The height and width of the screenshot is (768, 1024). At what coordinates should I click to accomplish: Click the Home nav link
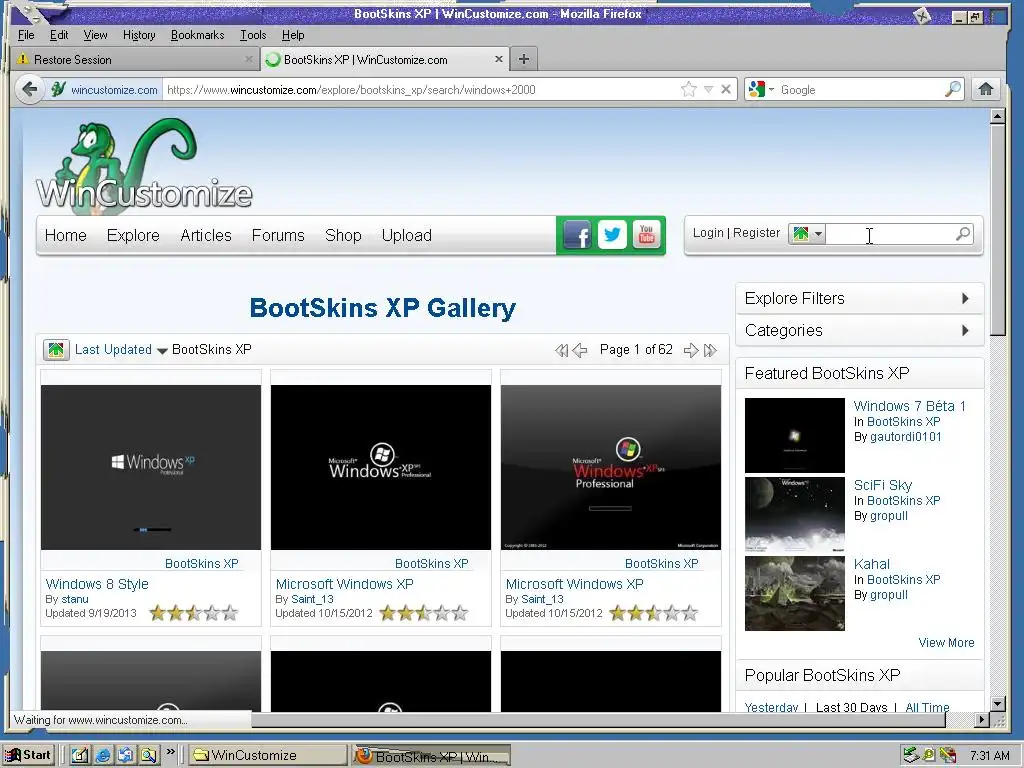65,235
